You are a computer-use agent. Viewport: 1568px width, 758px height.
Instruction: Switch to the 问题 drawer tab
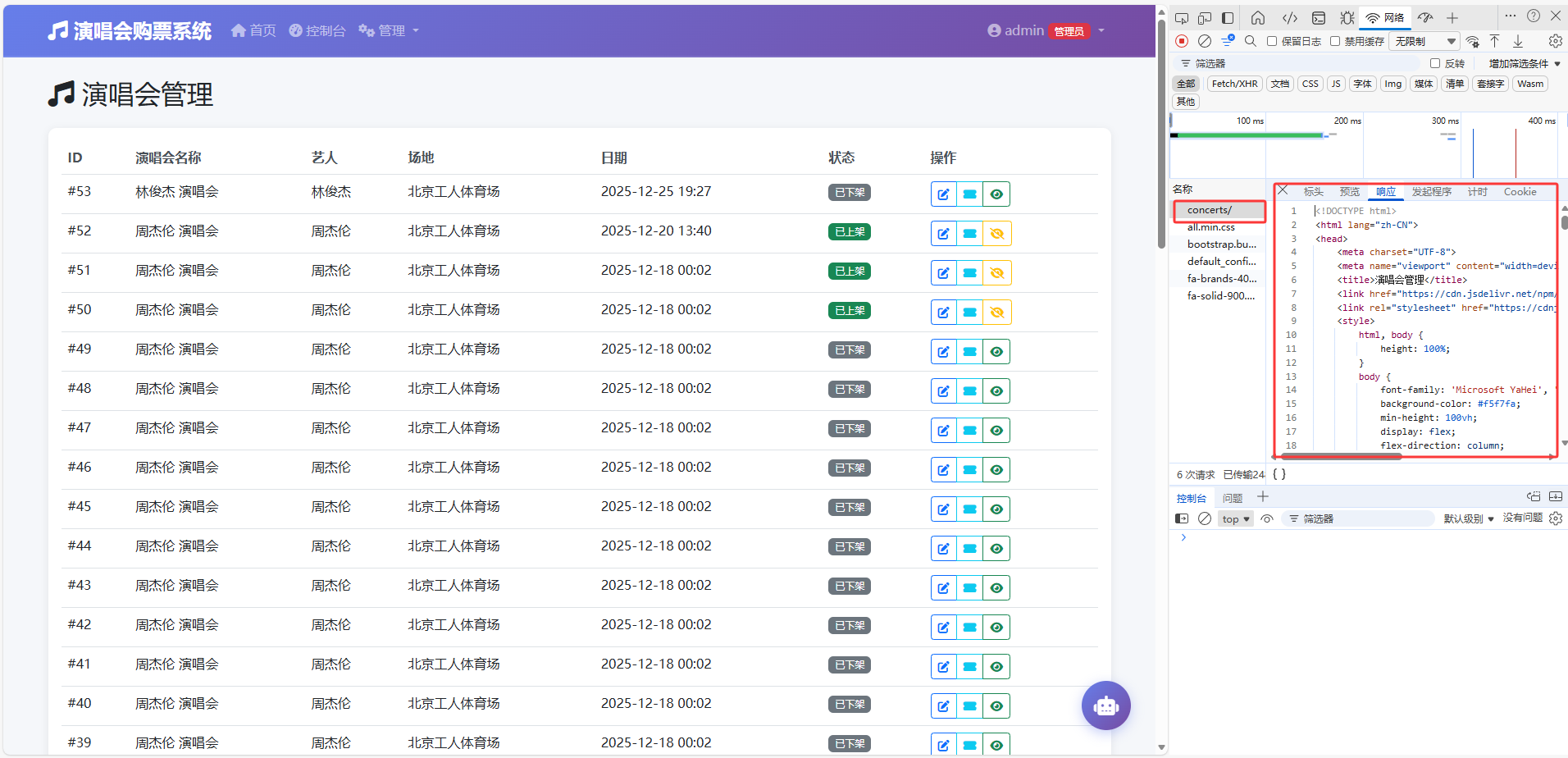[1232, 498]
